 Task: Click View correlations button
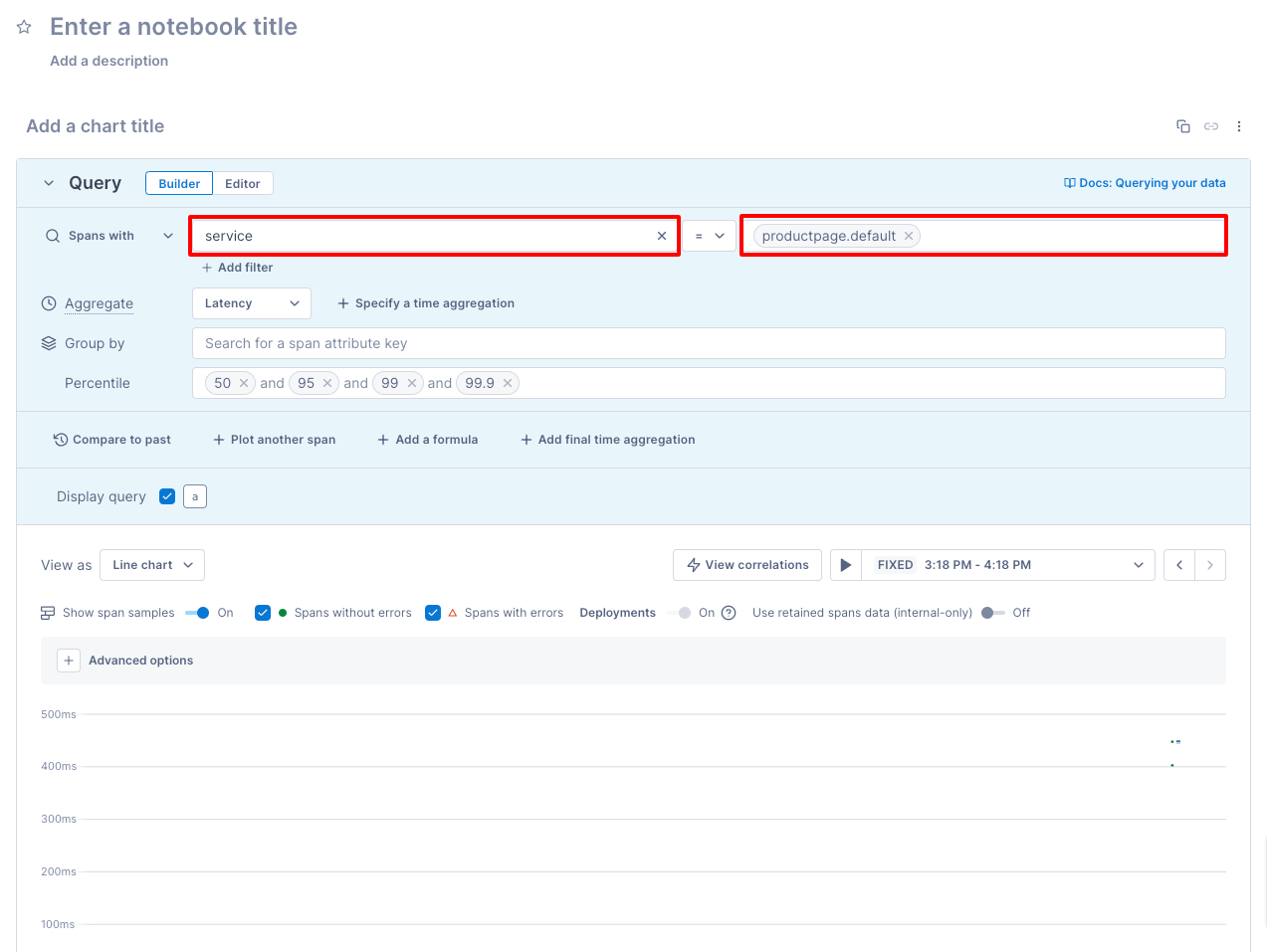[746, 564]
